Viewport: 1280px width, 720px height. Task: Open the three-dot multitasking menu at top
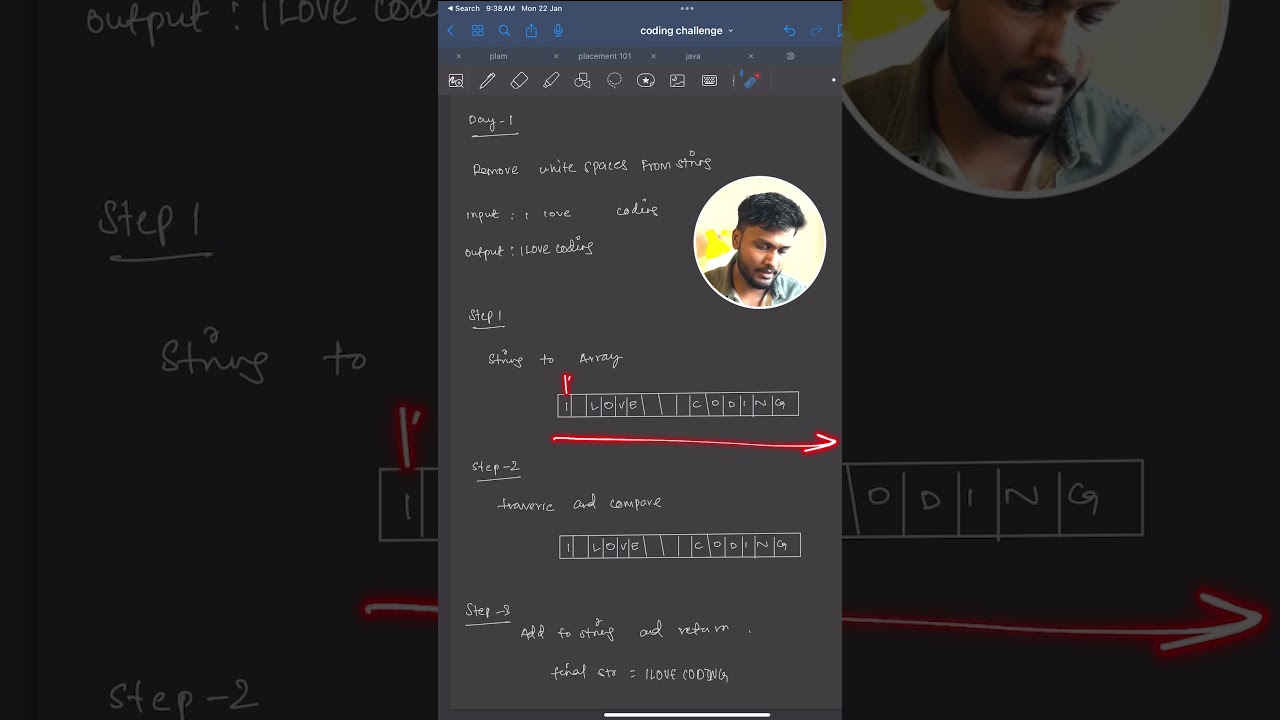coord(687,8)
